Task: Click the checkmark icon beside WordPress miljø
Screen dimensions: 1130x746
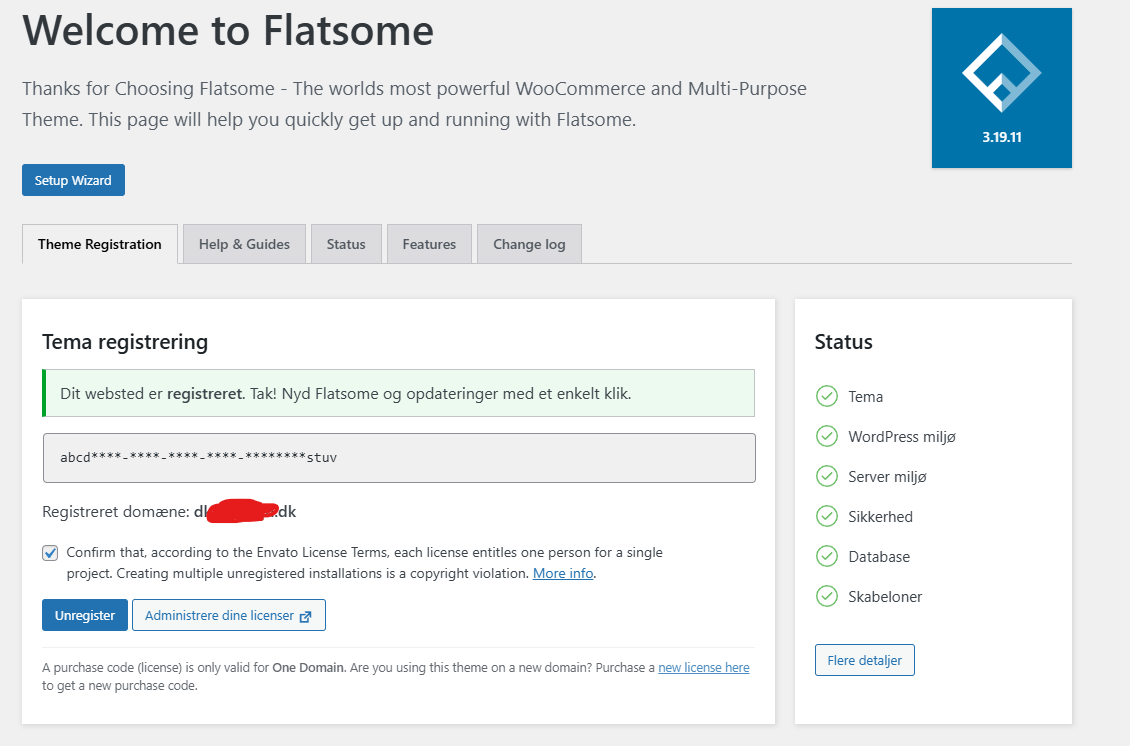Action: [827, 437]
